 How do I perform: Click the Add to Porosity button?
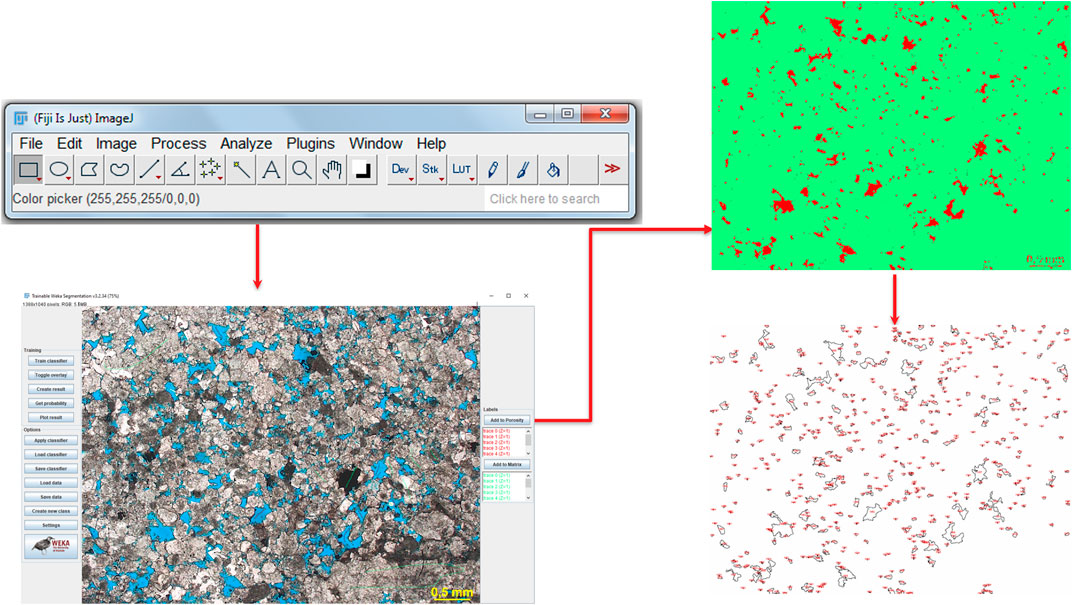[x=507, y=420]
